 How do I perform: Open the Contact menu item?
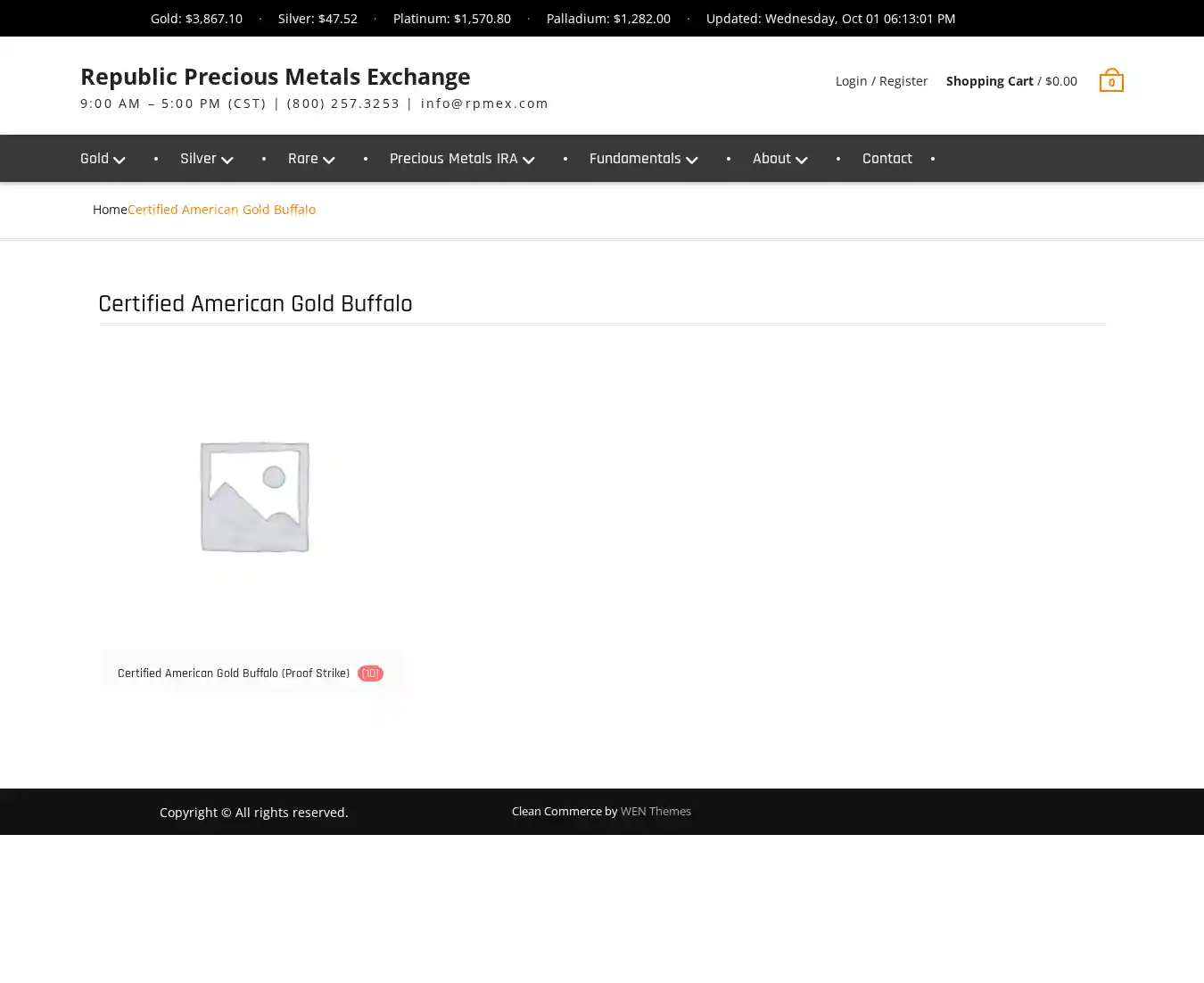pyautogui.click(x=887, y=159)
